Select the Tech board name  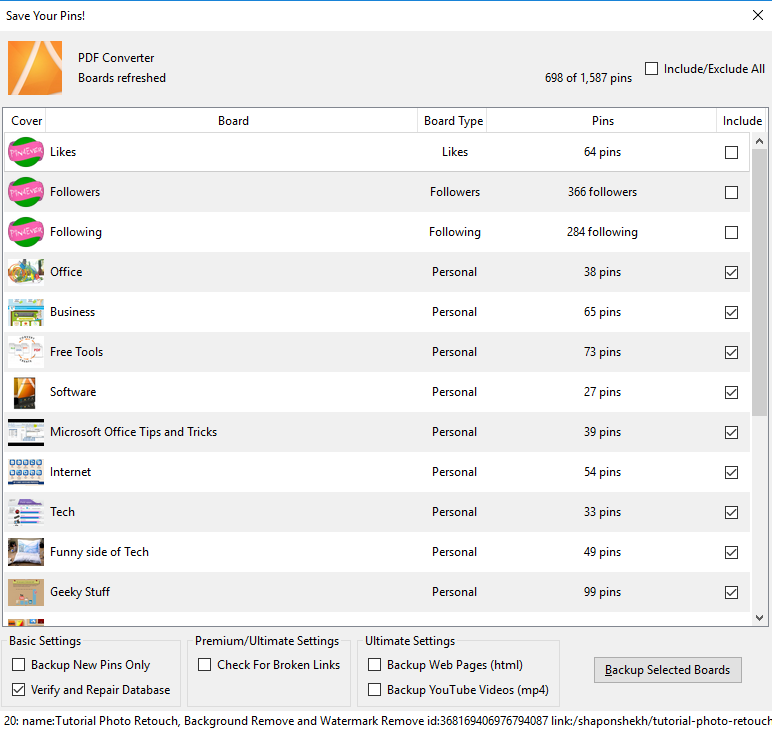63,512
